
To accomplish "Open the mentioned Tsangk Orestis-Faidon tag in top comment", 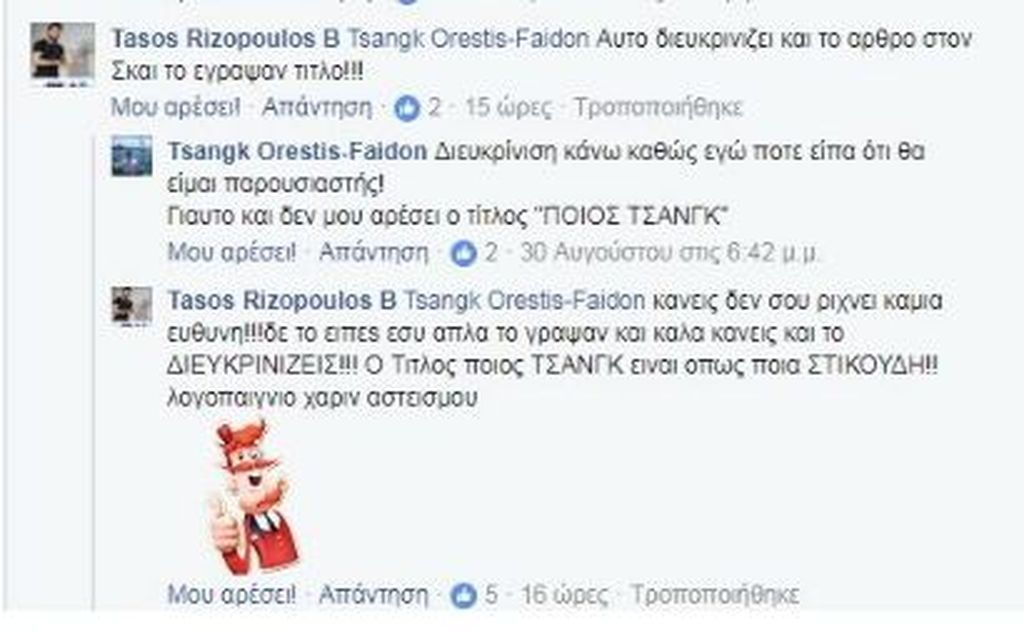I will [x=468, y=39].
